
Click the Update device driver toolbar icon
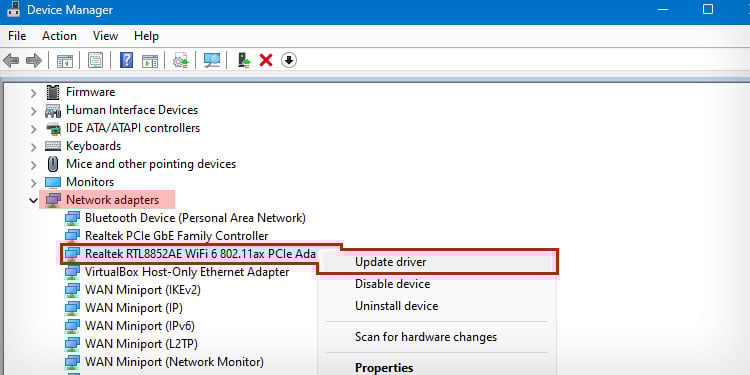[180, 61]
